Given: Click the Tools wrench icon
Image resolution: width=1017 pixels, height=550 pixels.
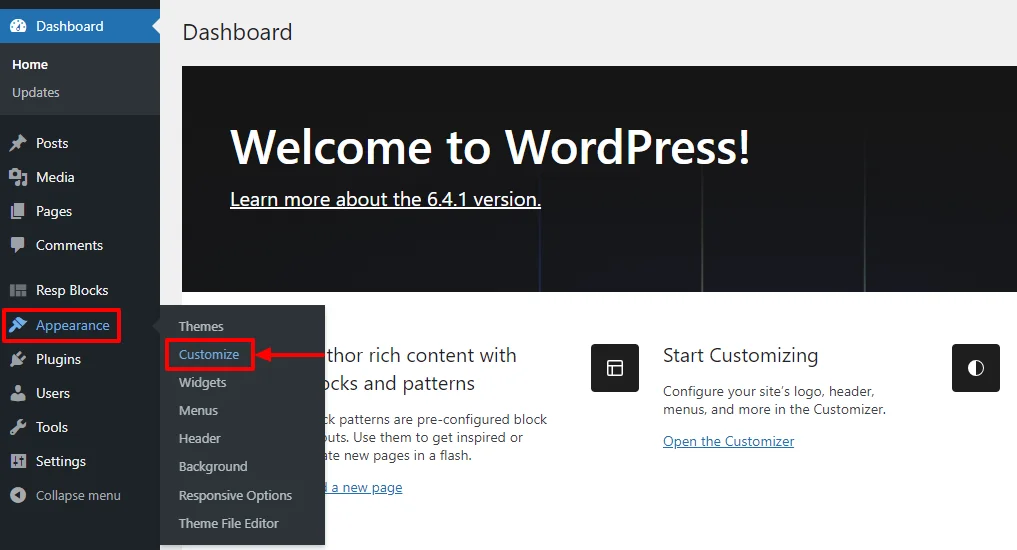Looking at the screenshot, I should (x=18, y=427).
